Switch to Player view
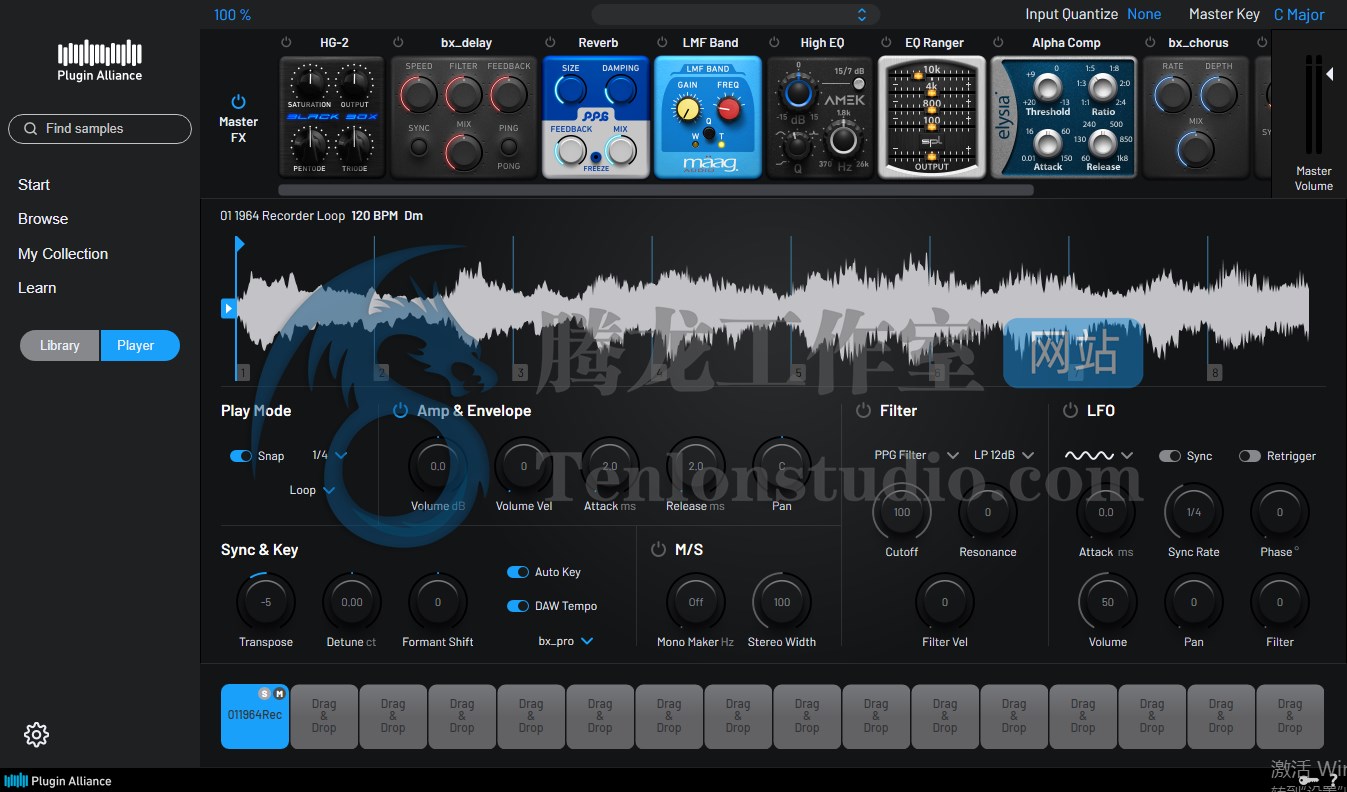The image size is (1347, 792). (140, 345)
